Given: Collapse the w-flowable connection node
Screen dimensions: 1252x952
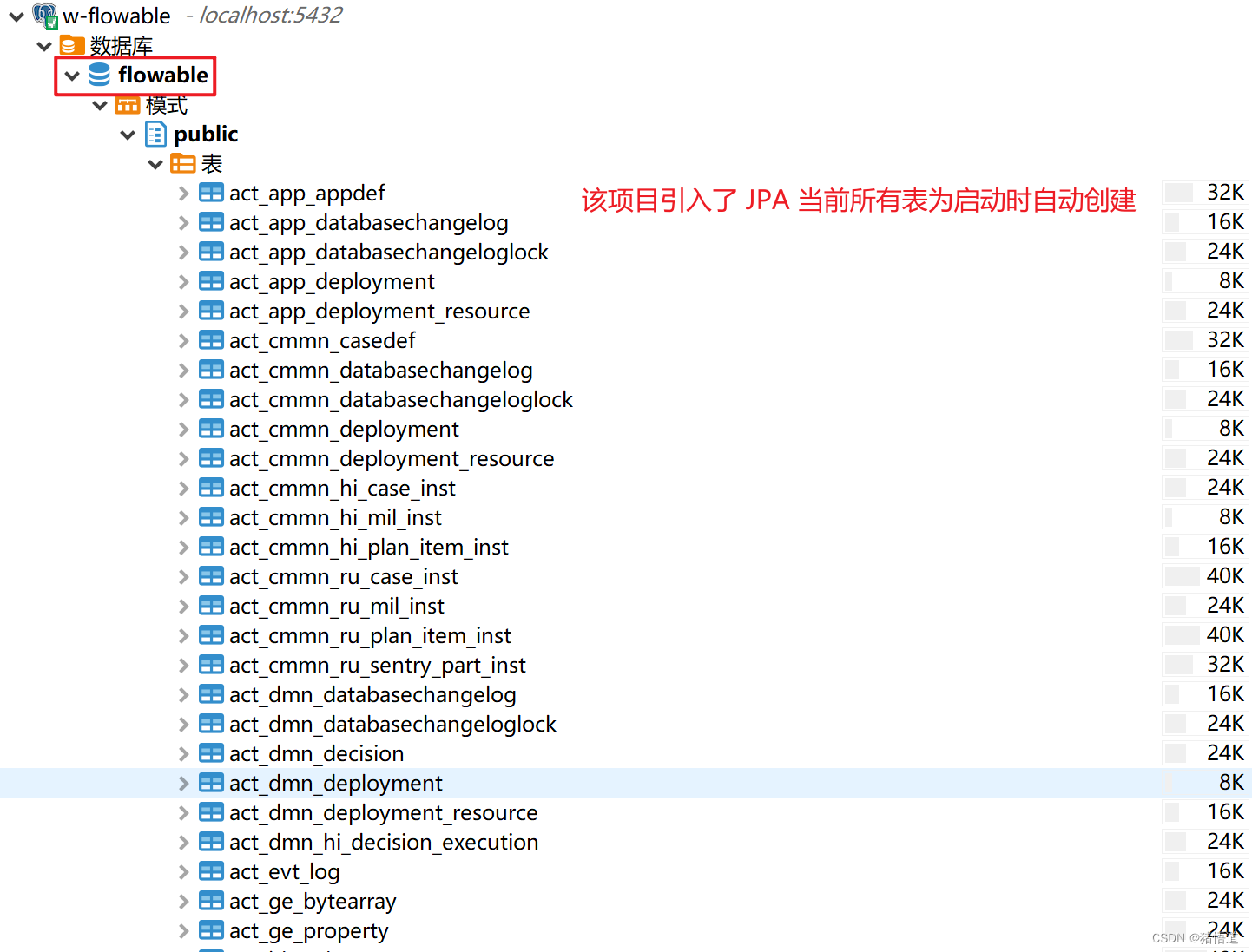Looking at the screenshot, I should (x=16, y=16).
